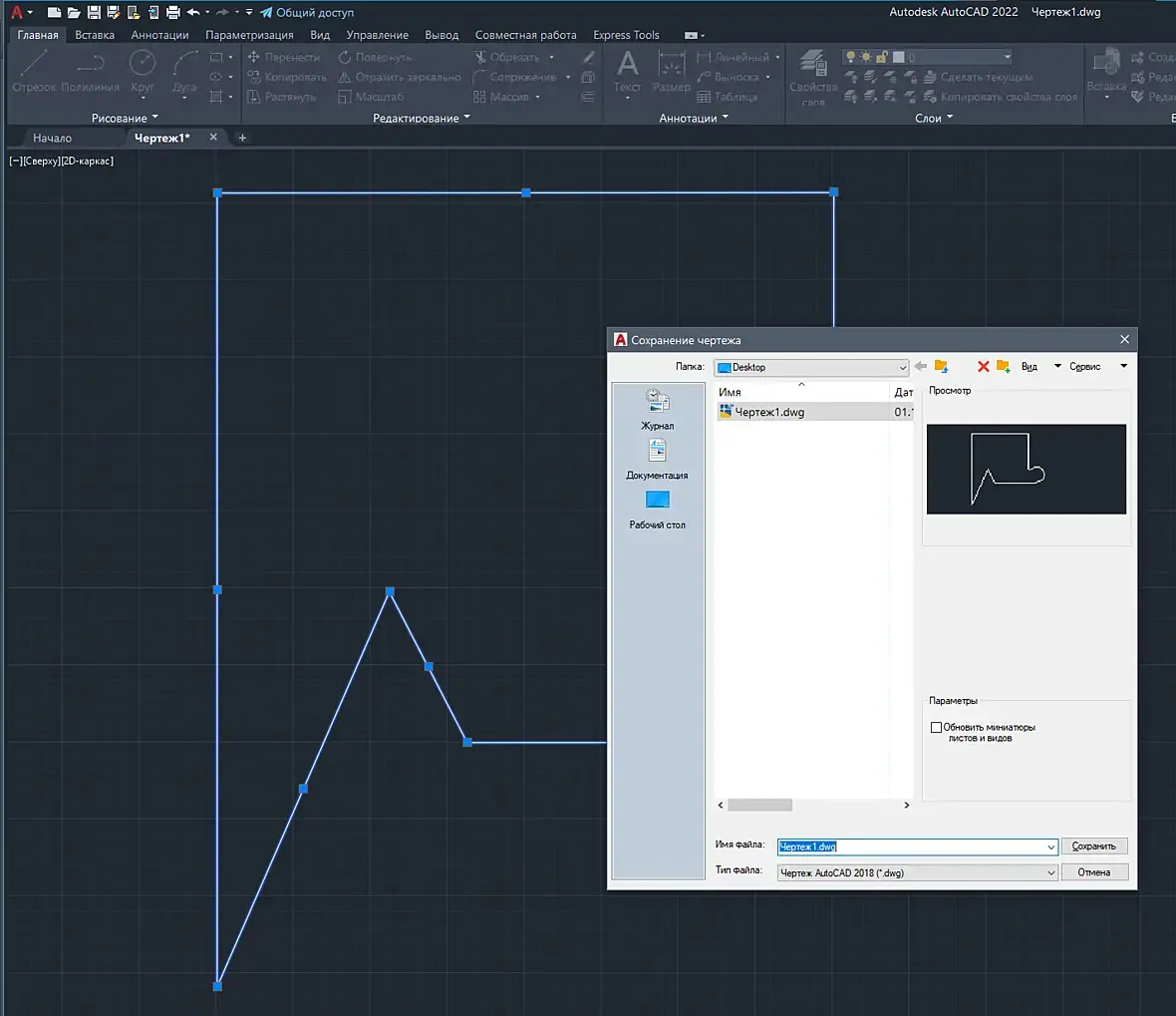Select the Чертеж1.dwg file in the list
The height and width of the screenshot is (1016, 1176).
point(769,412)
